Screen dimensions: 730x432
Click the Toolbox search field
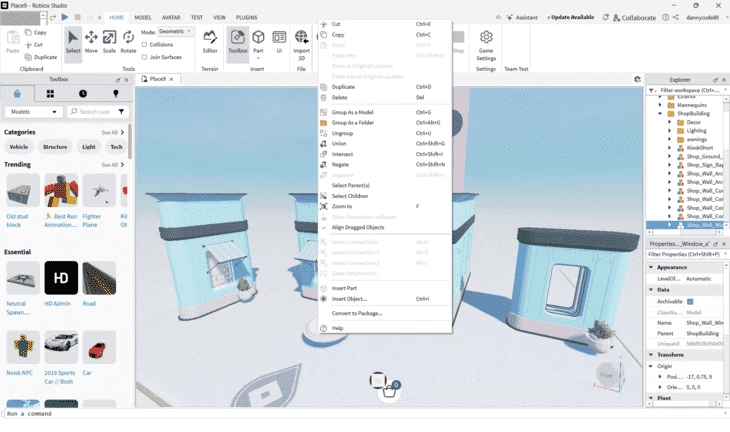tap(93, 112)
